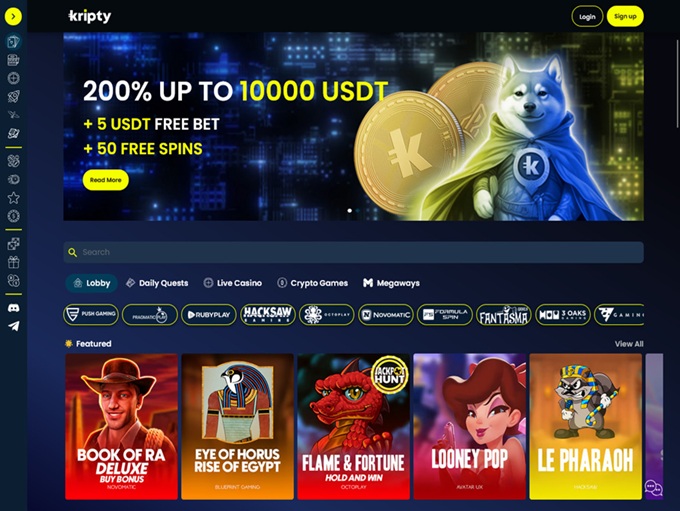
Task: Open the Le Pharaoh game thumbnail
Action: click(585, 426)
